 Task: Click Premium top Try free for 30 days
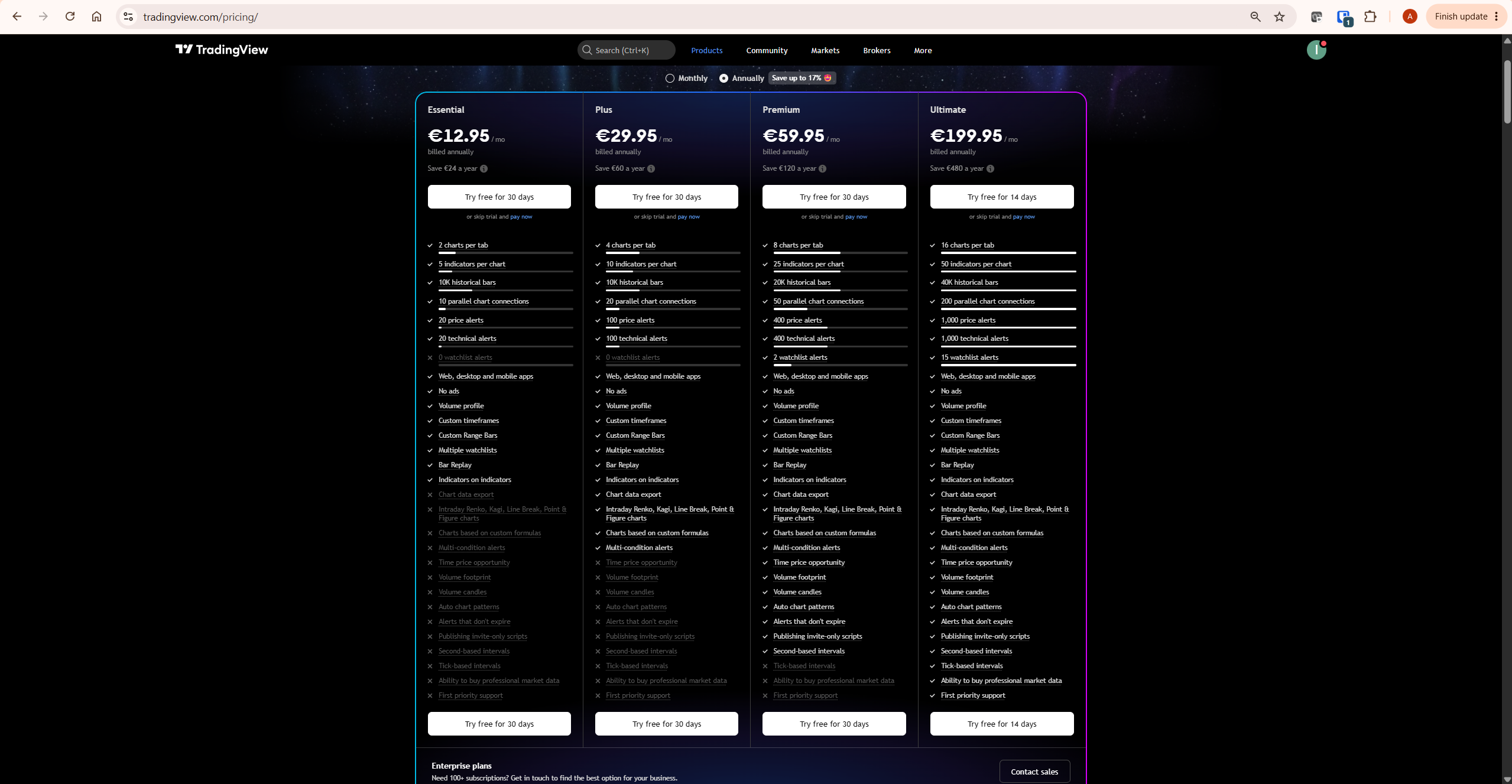click(833, 197)
